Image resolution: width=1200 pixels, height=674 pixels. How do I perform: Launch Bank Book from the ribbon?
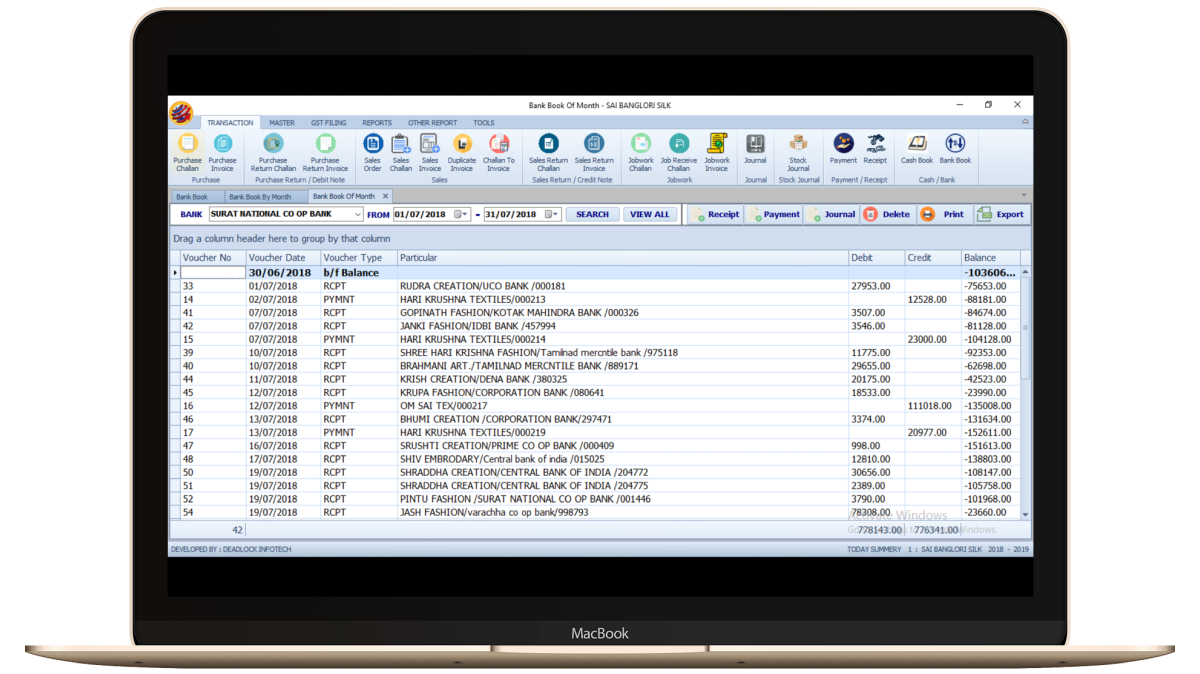click(955, 146)
